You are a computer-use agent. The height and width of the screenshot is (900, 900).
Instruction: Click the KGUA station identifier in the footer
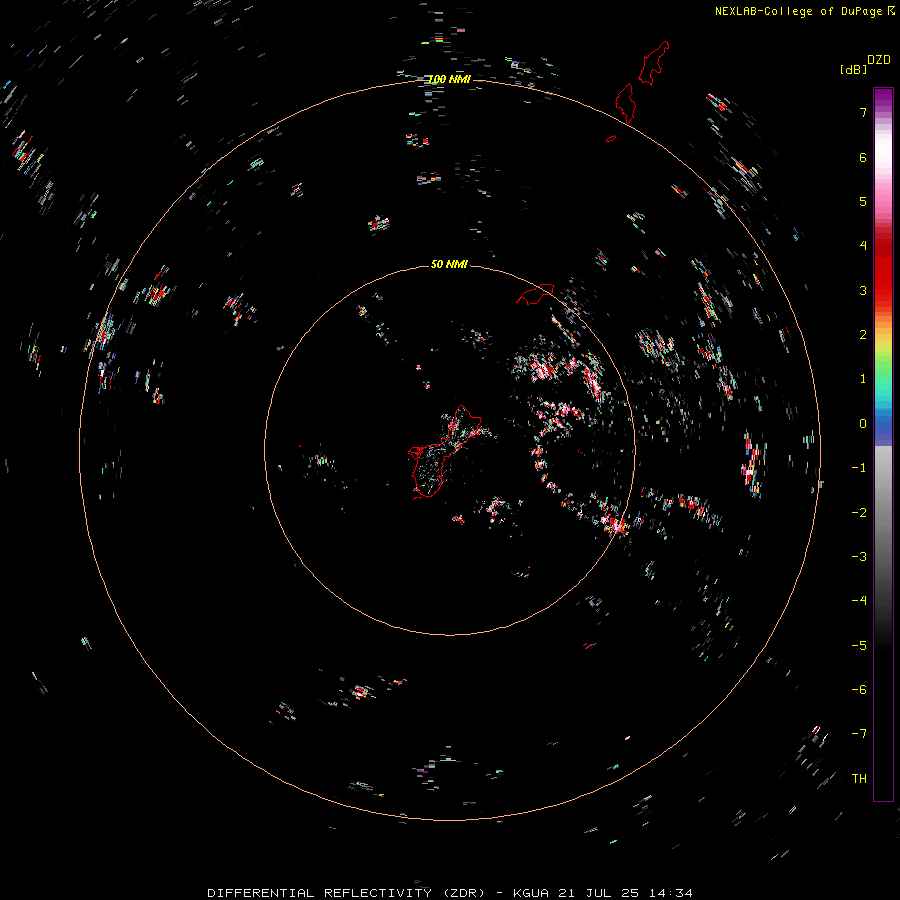coord(531,893)
